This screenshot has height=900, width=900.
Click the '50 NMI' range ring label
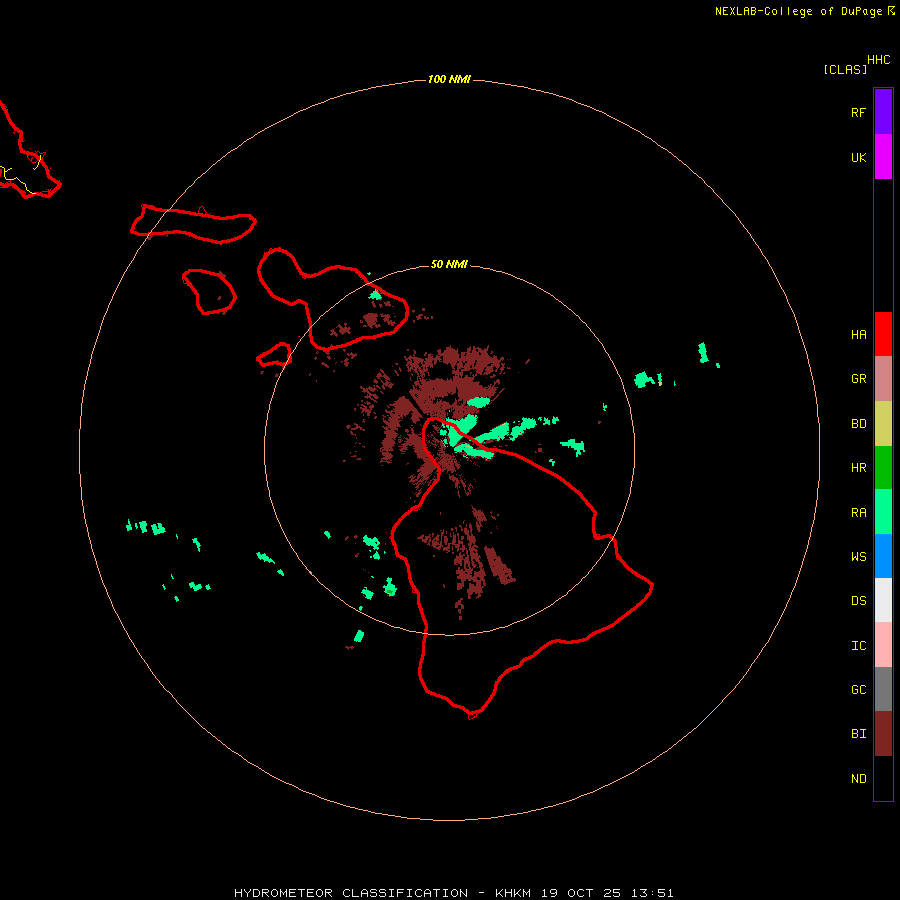point(449,264)
